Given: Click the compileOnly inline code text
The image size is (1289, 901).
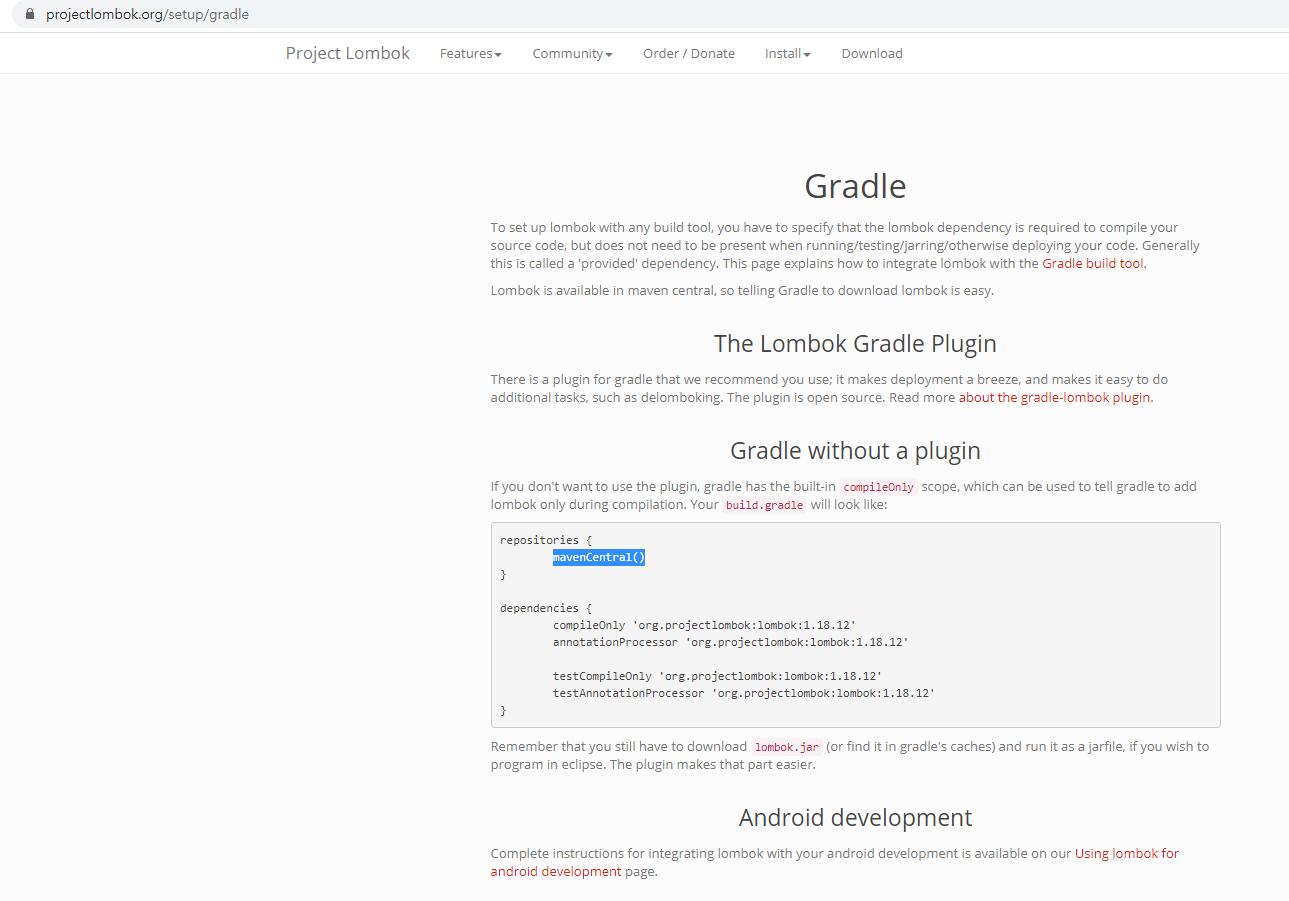Looking at the screenshot, I should [878, 487].
